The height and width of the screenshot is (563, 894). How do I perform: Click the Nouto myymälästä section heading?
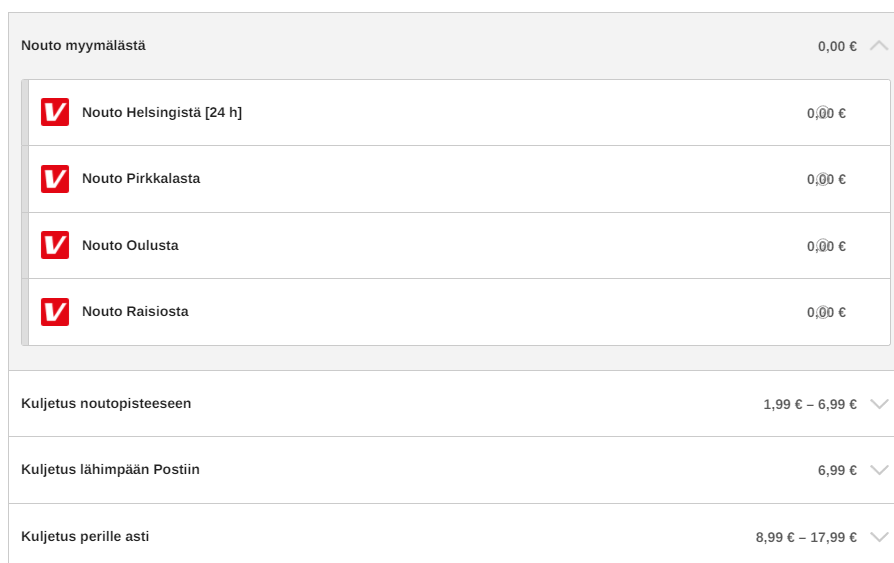point(83,45)
